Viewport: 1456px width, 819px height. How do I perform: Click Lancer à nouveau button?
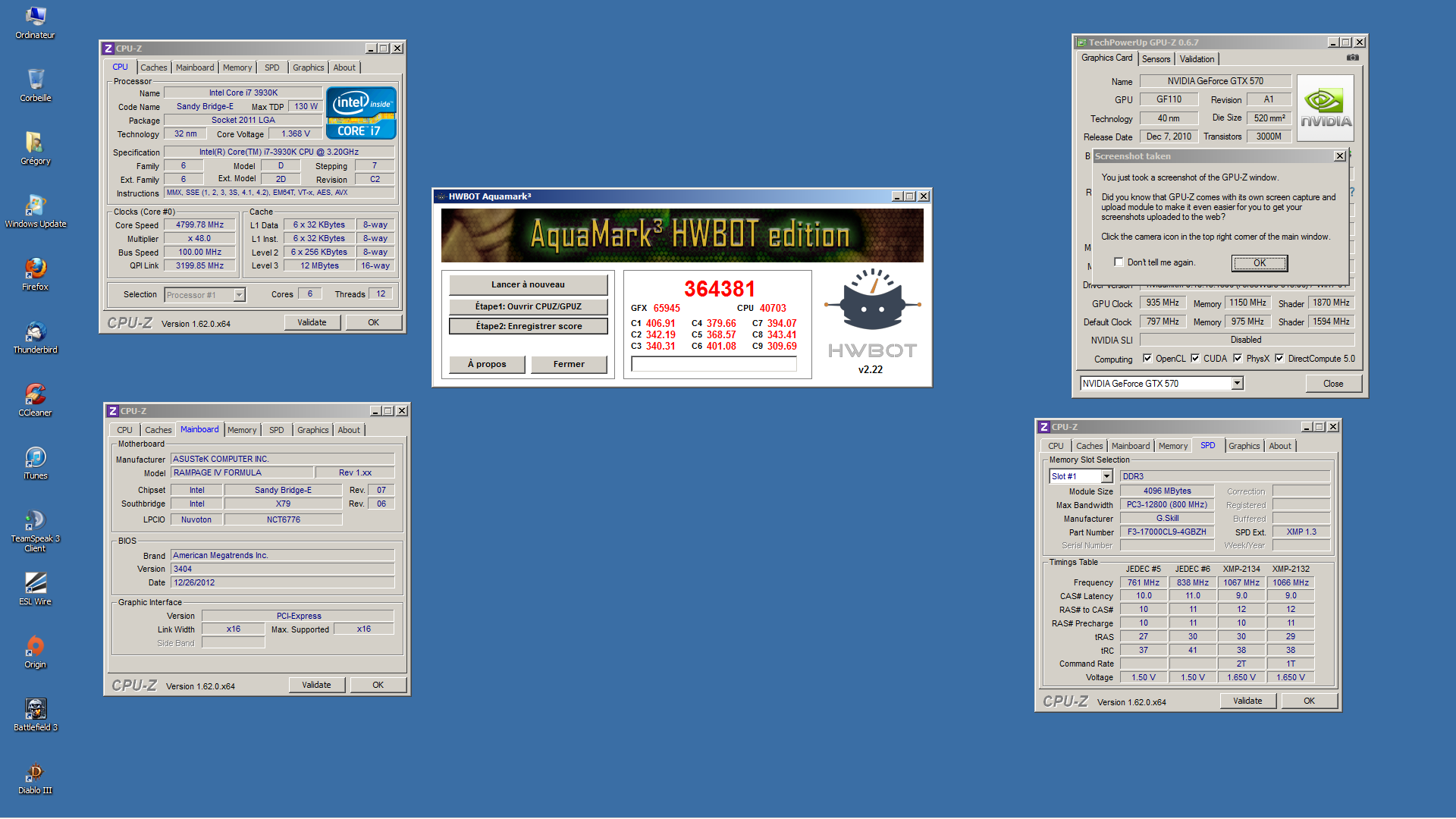pos(528,285)
